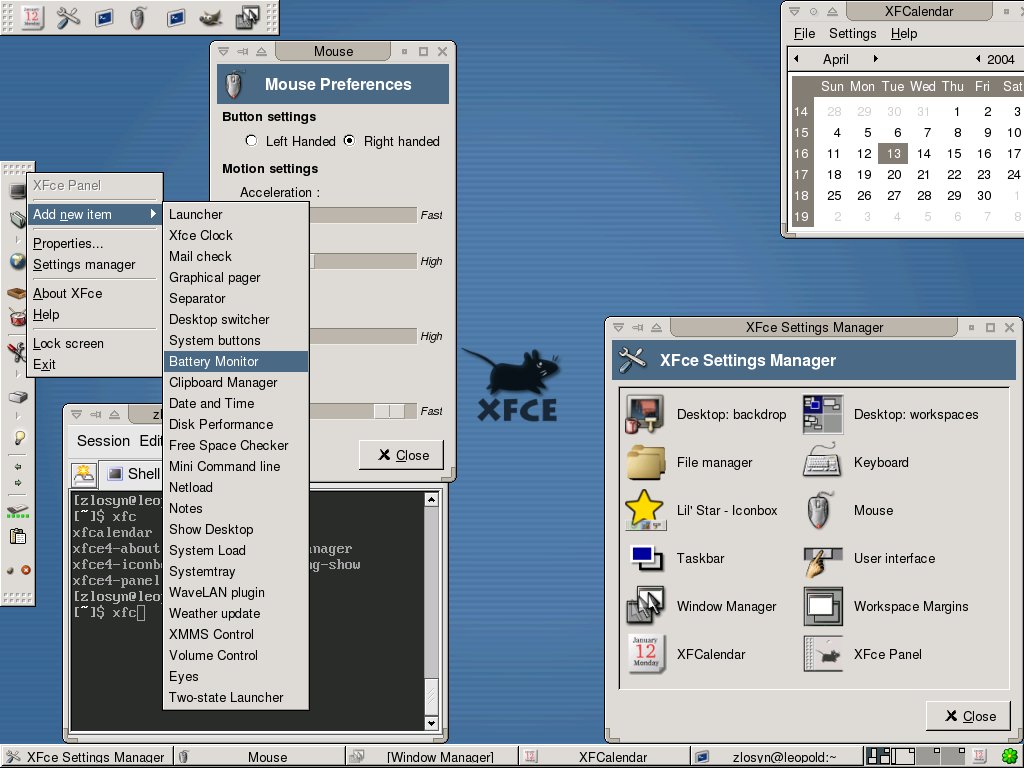Select Right handed radio button
The width and height of the screenshot is (1024, 768).
(x=349, y=141)
